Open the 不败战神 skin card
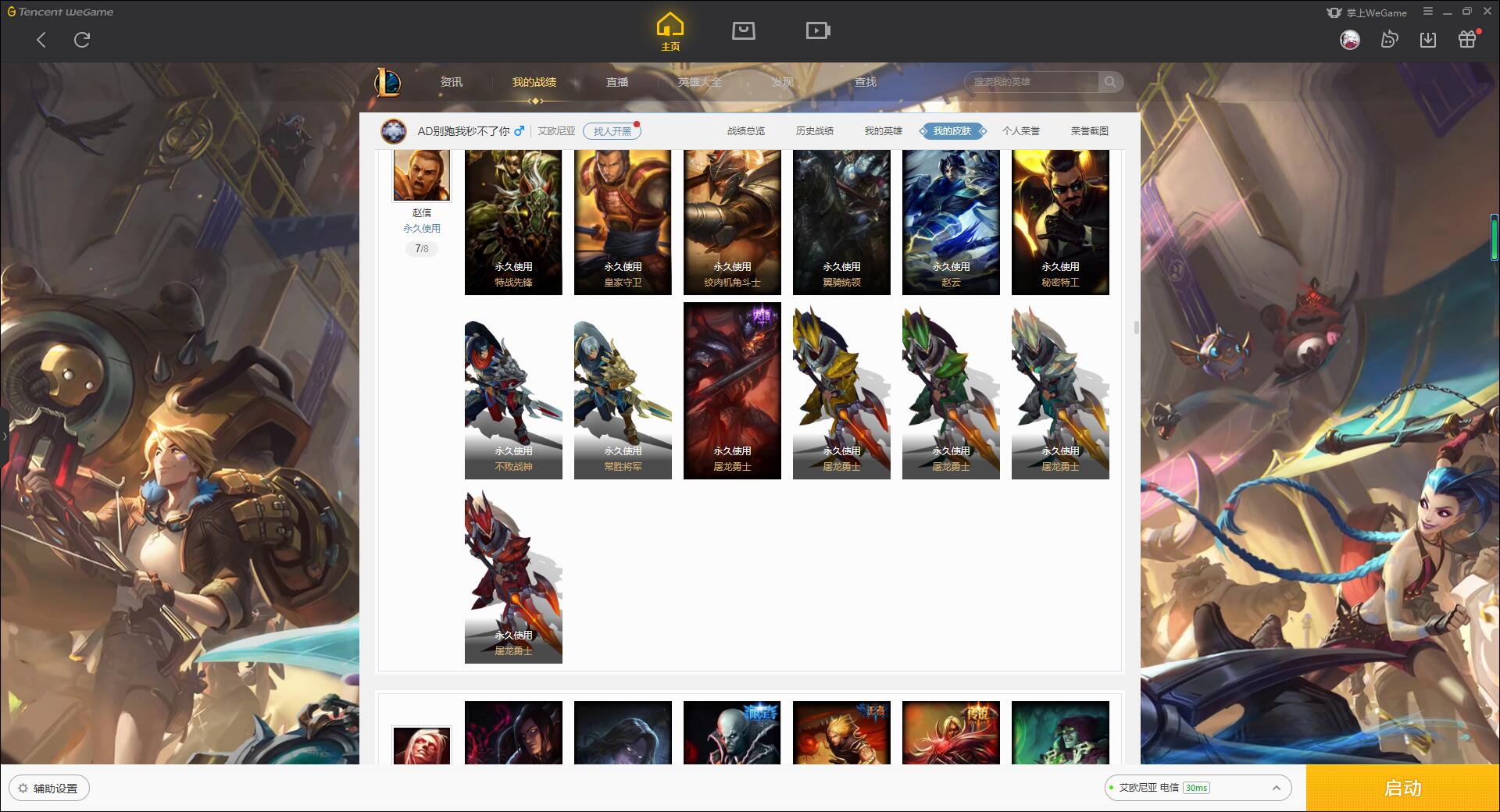Screen dimensions: 1500x812 (x=513, y=390)
